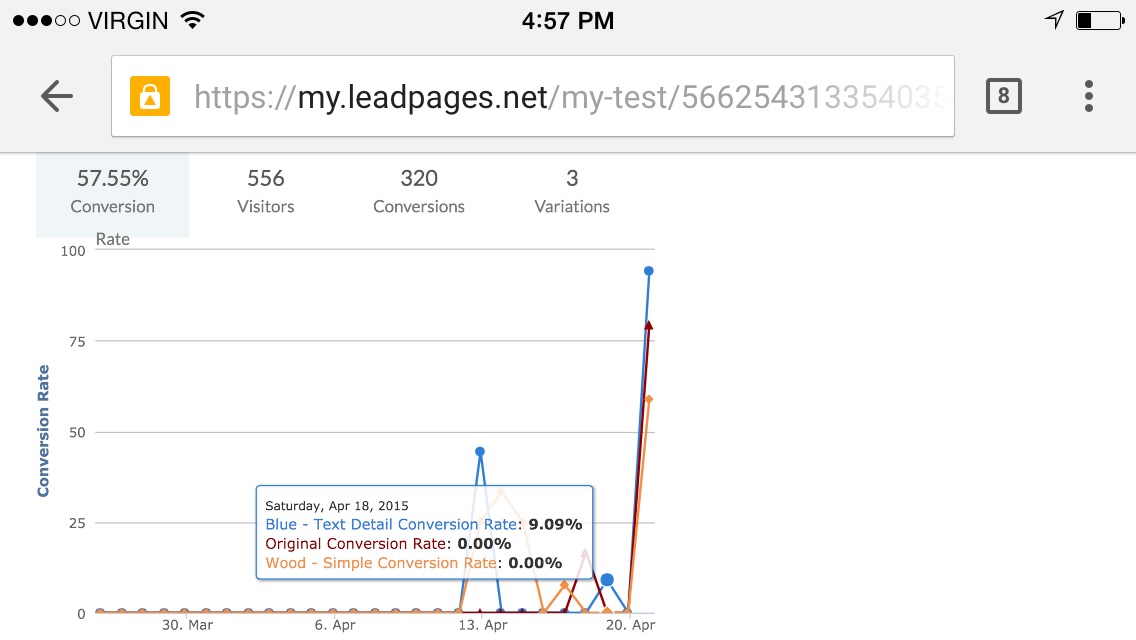The image size is (1136, 640).
Task: Click the Blue - Text Detail tooltip entry
Action: point(424,524)
